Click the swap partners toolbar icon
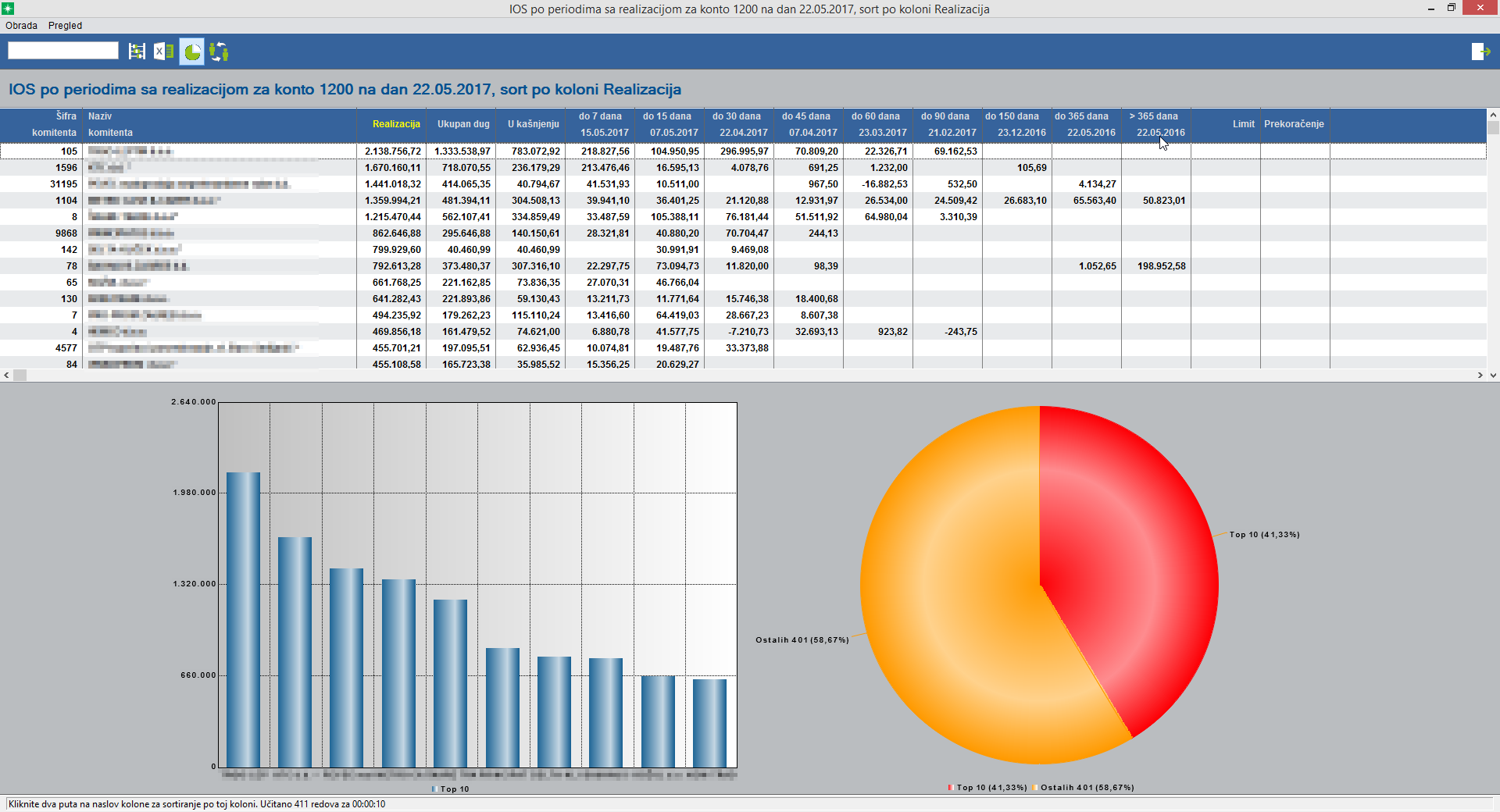Viewport: 1500px width, 812px height. click(219, 52)
